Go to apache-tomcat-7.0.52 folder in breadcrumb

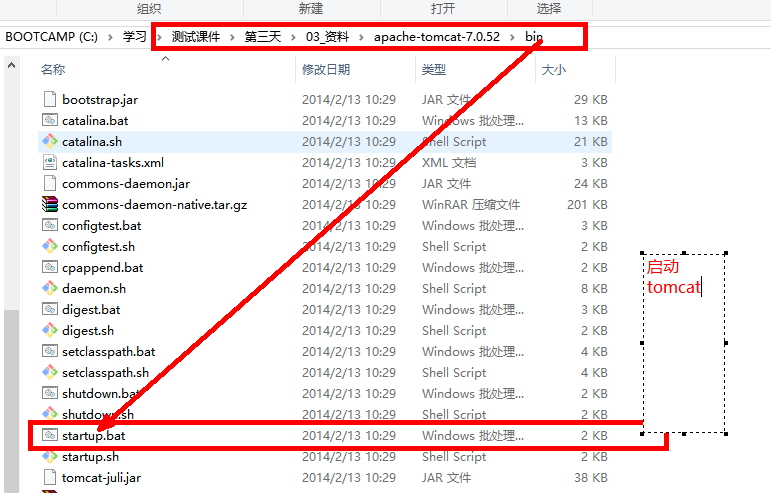coord(437,37)
